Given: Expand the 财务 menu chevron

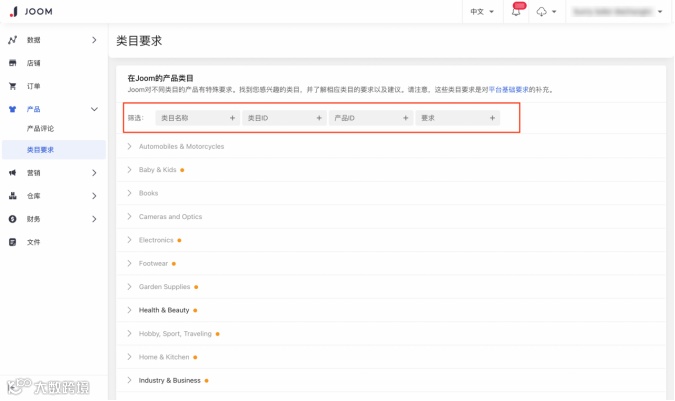Looking at the screenshot, I should click(x=94, y=219).
